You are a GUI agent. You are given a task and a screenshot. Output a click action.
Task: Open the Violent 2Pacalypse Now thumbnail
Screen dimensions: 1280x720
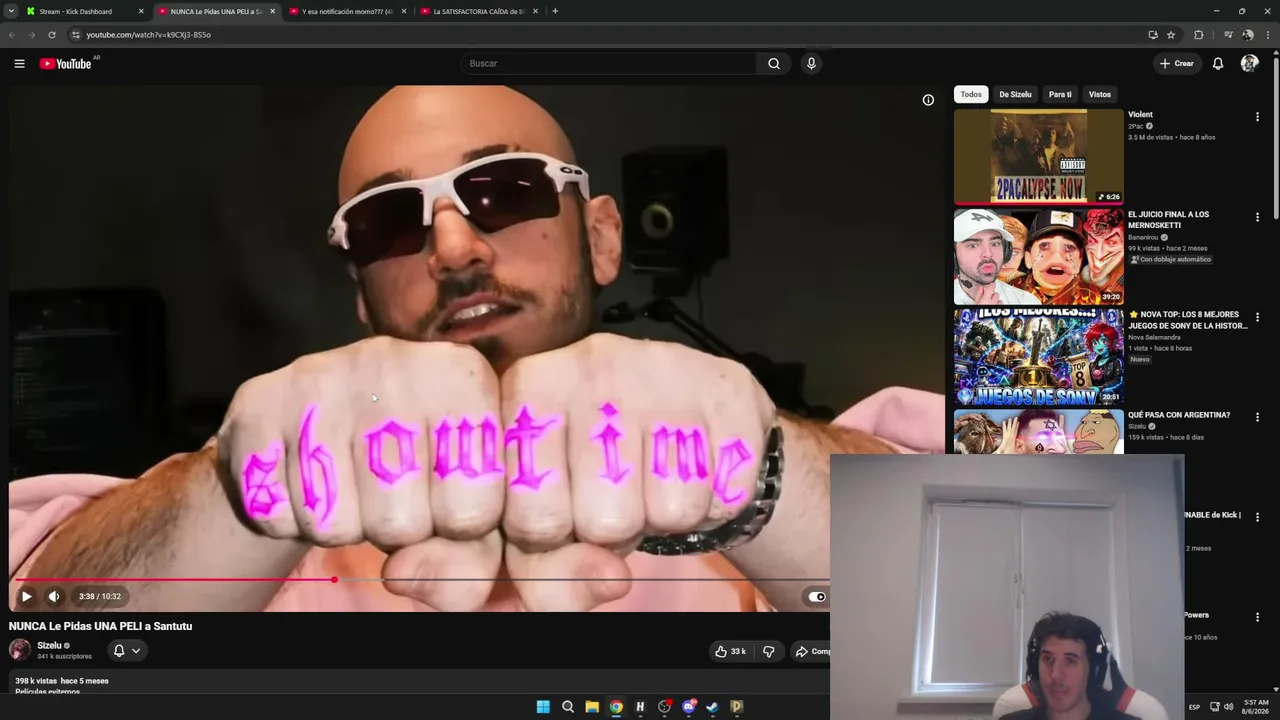pos(1038,156)
